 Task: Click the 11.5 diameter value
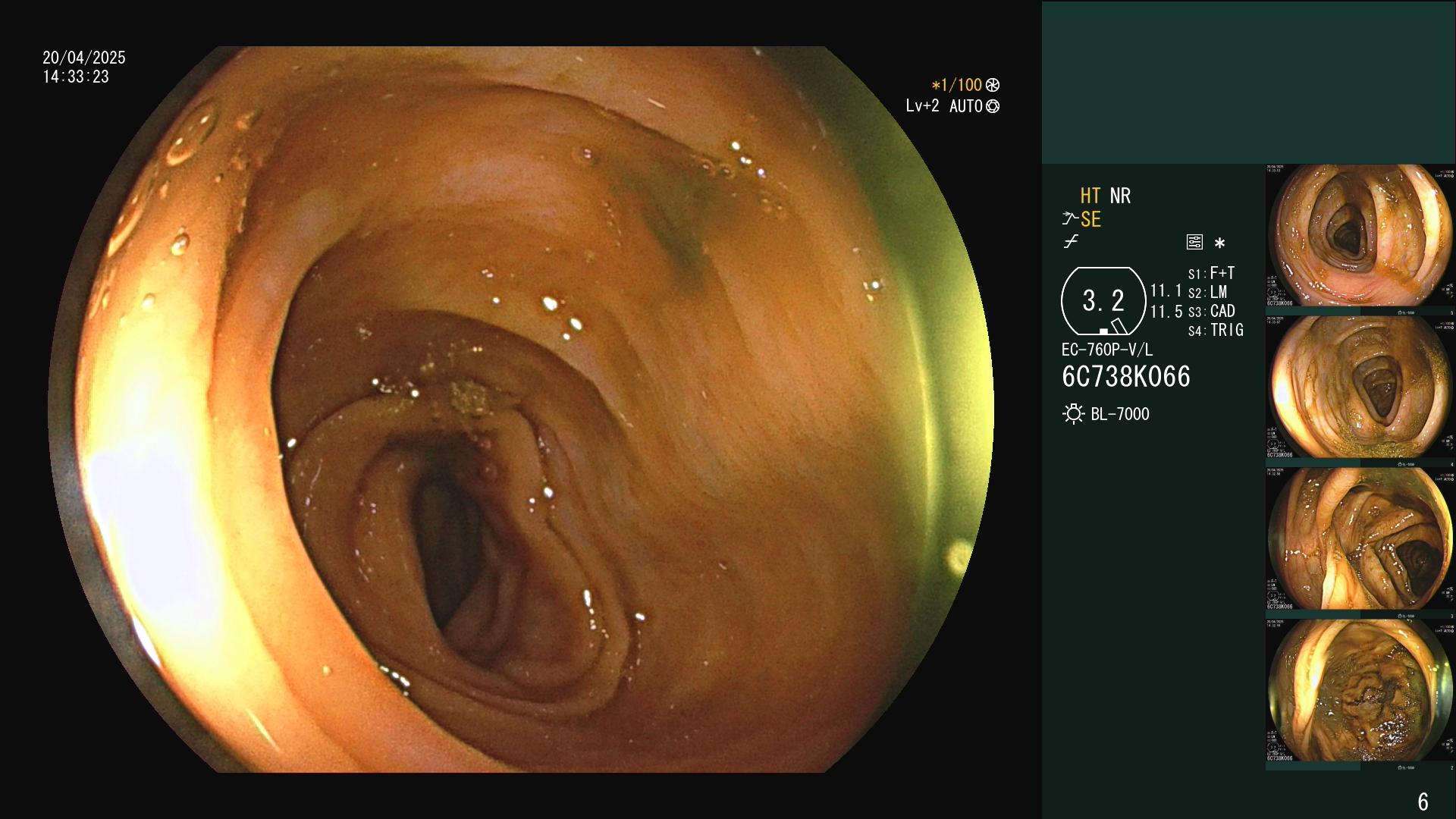click(1166, 312)
